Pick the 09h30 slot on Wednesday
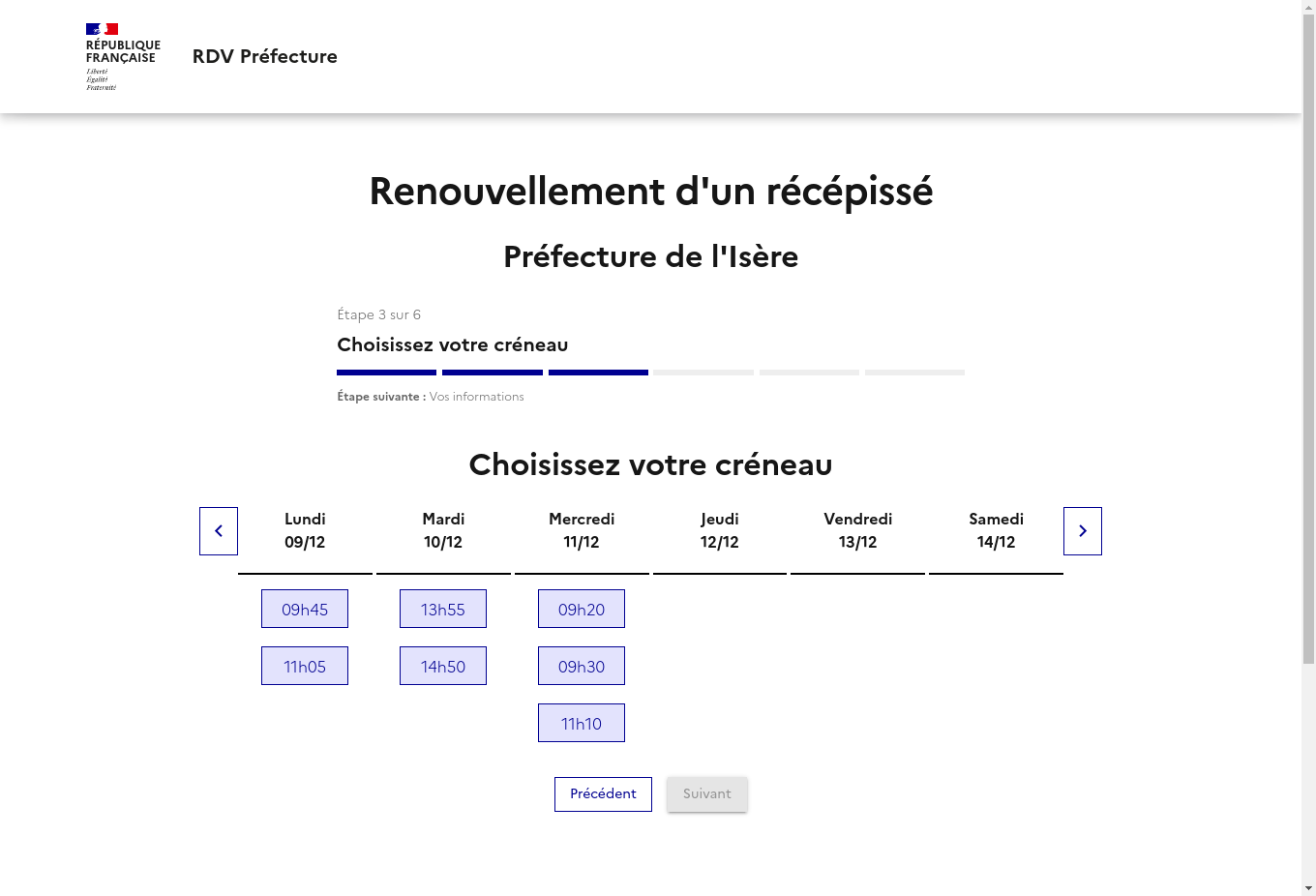Viewport: 1316px width, 896px height. tap(582, 666)
